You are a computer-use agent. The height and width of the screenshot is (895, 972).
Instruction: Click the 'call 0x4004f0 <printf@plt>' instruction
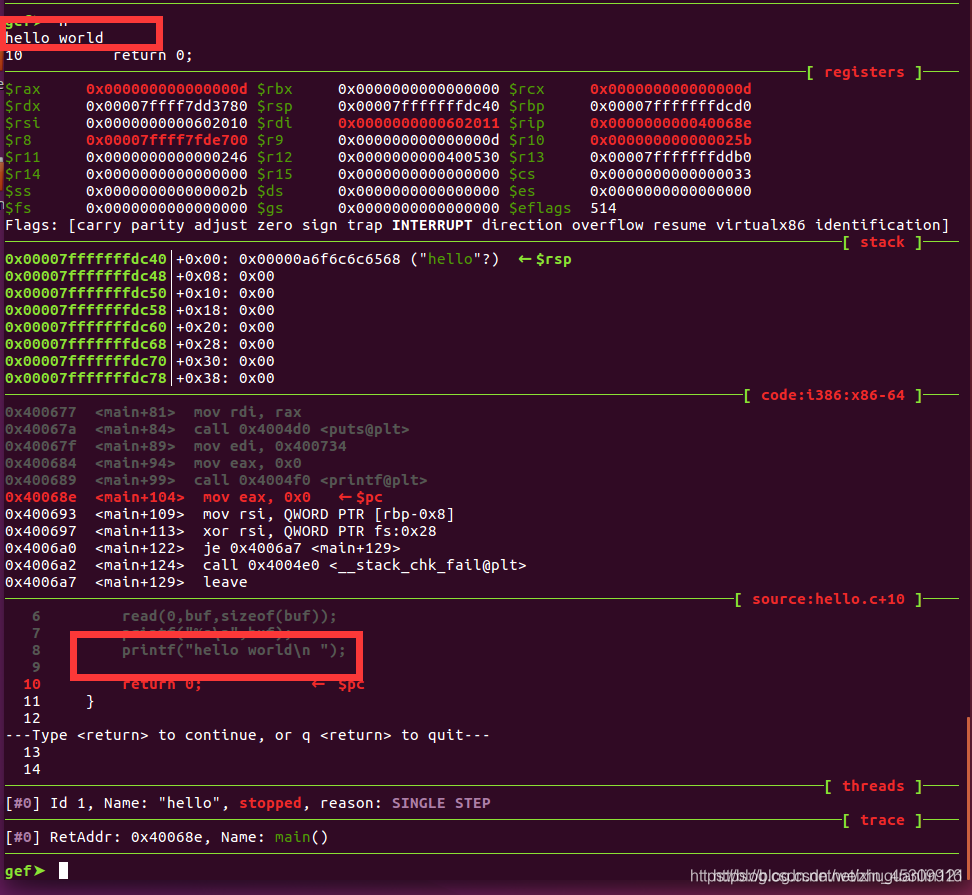[311, 480]
